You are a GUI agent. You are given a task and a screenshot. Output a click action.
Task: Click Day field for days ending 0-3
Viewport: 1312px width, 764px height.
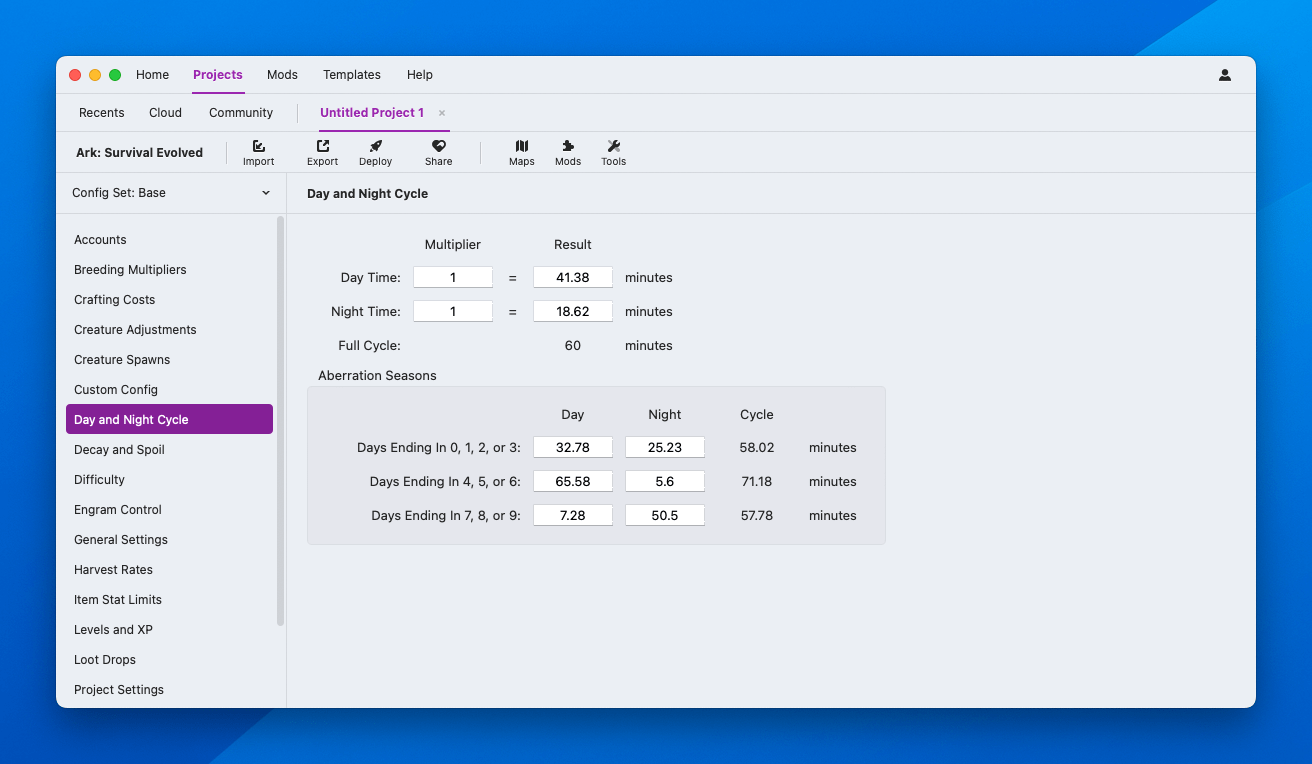pyautogui.click(x=573, y=448)
